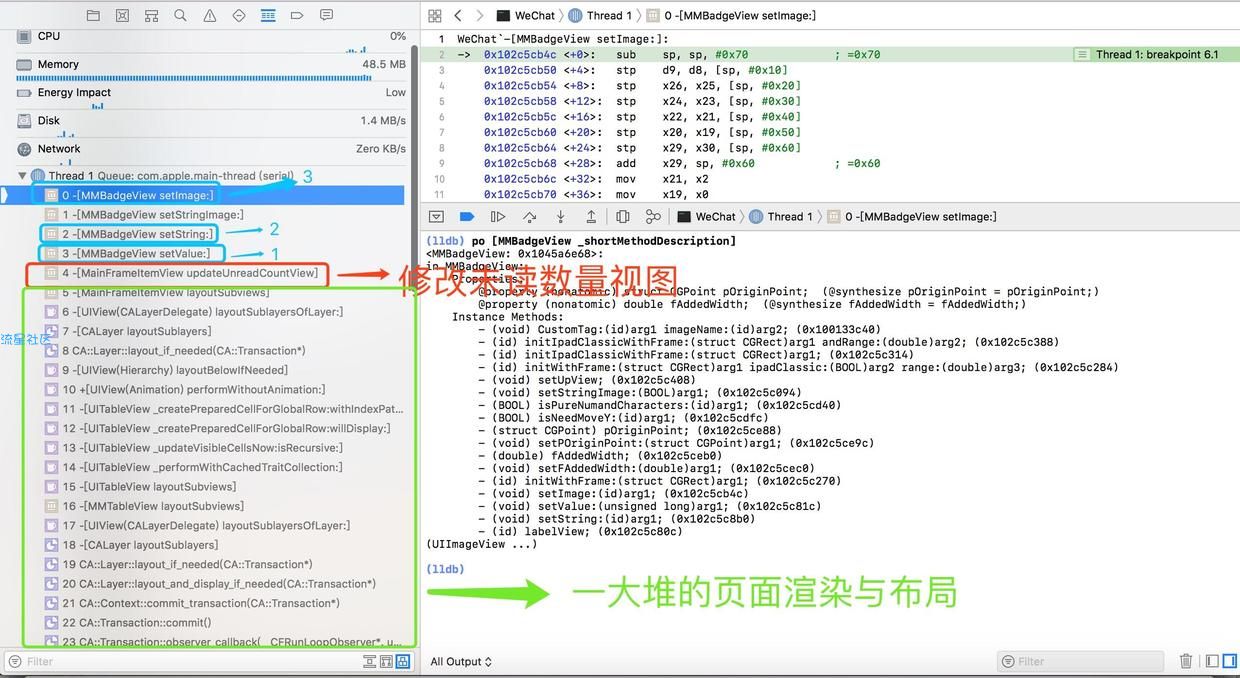
Task: Toggle breakpoints activation in debug bar
Action: [x=467, y=217]
